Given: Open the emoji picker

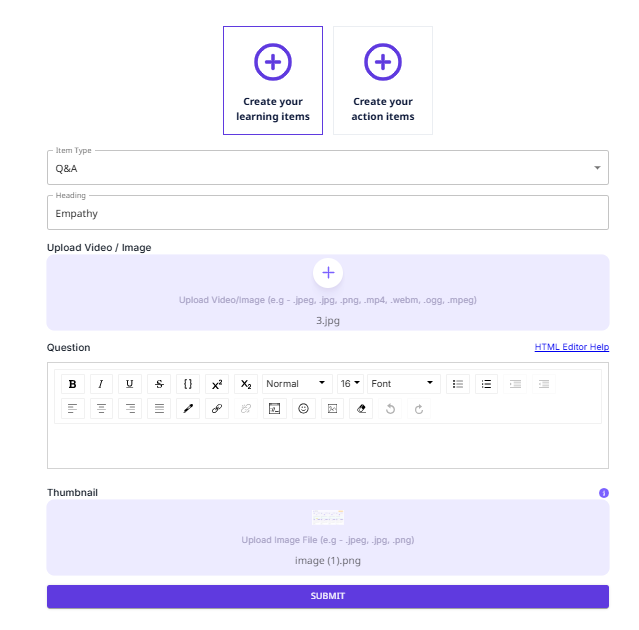Looking at the screenshot, I should pos(304,409).
